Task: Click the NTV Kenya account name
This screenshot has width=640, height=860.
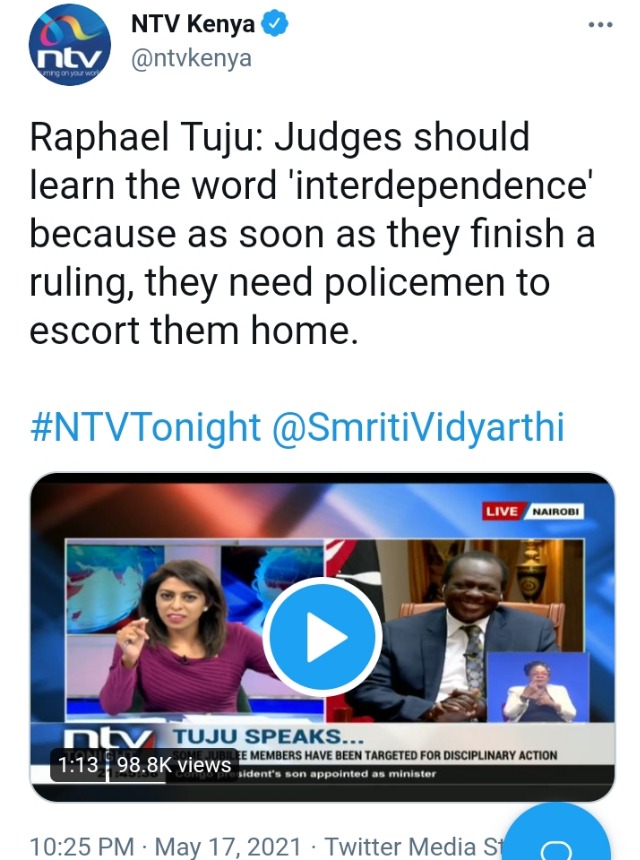Action: pos(193,25)
